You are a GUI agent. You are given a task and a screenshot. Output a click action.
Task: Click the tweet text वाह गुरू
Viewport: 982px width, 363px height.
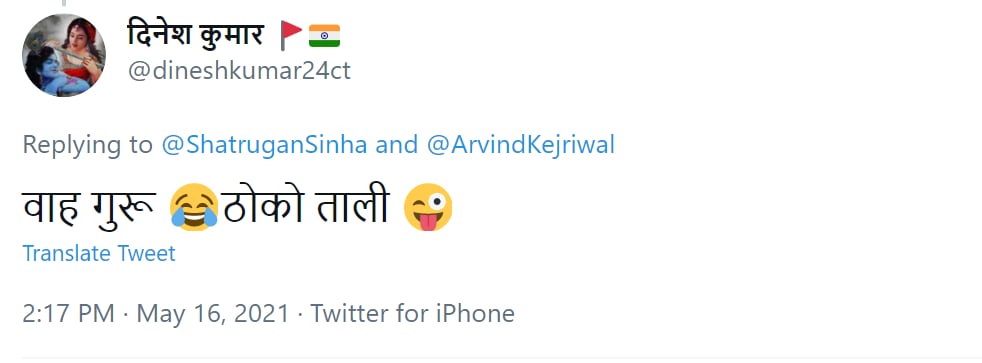89,207
